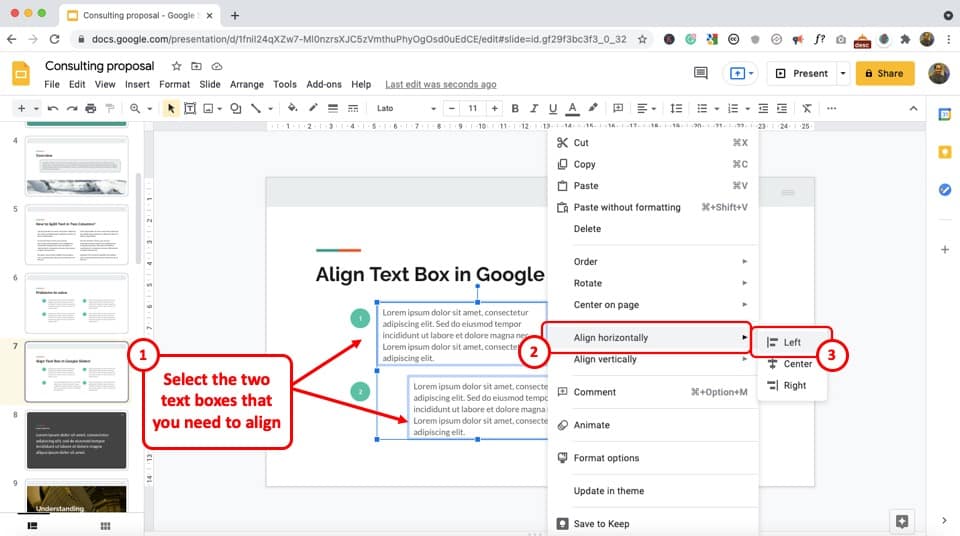The image size is (960, 536).
Task: Expand Center on page submenu
Action: (653, 304)
